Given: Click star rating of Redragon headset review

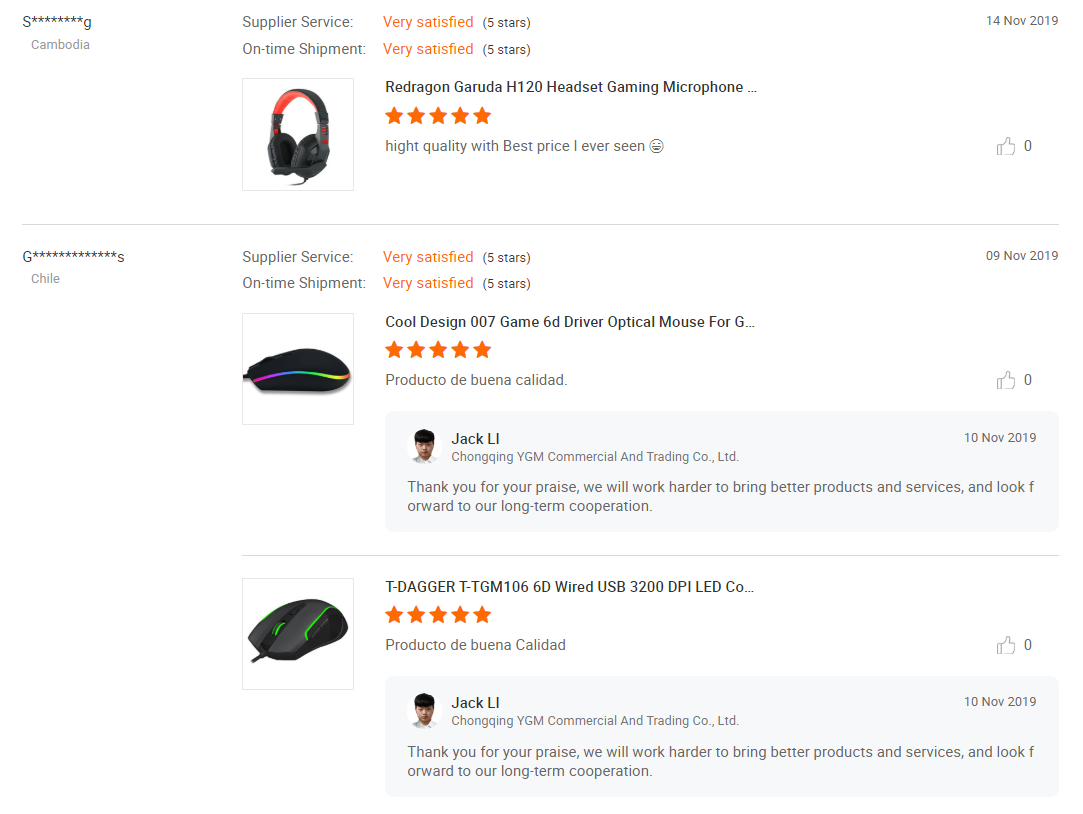Looking at the screenshot, I should (x=438, y=116).
